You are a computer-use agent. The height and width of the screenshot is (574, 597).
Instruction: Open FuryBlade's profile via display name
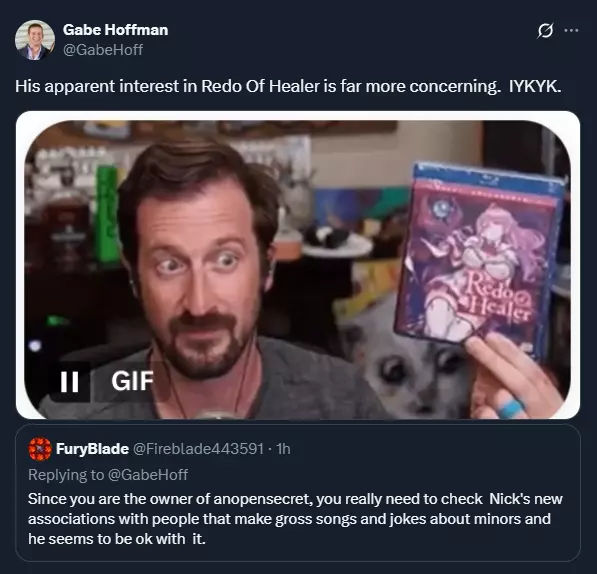(x=92, y=449)
